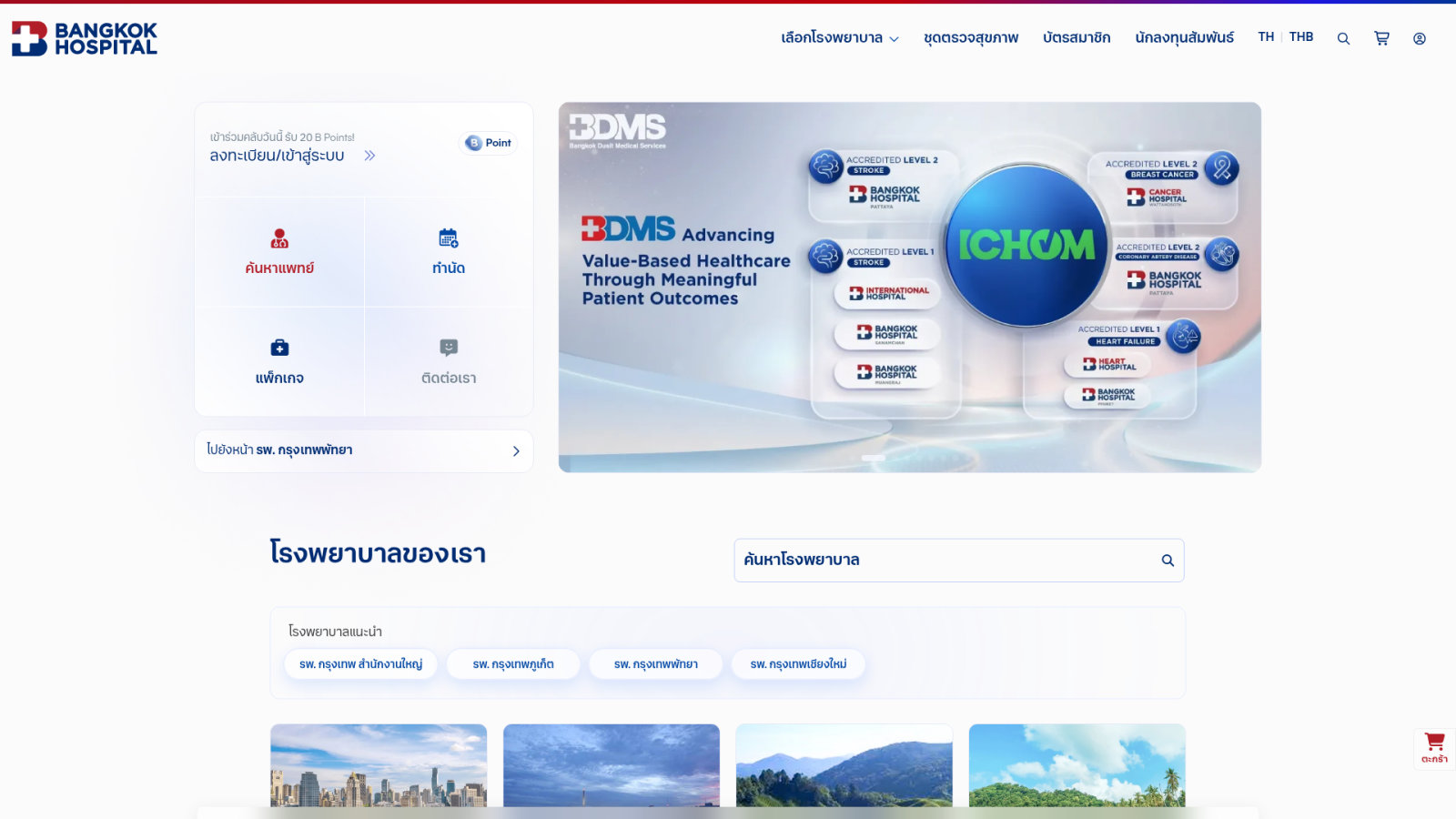Open the บัตรสมาชิก menu item
Screen dimensions: 1456x819
pos(1077,38)
